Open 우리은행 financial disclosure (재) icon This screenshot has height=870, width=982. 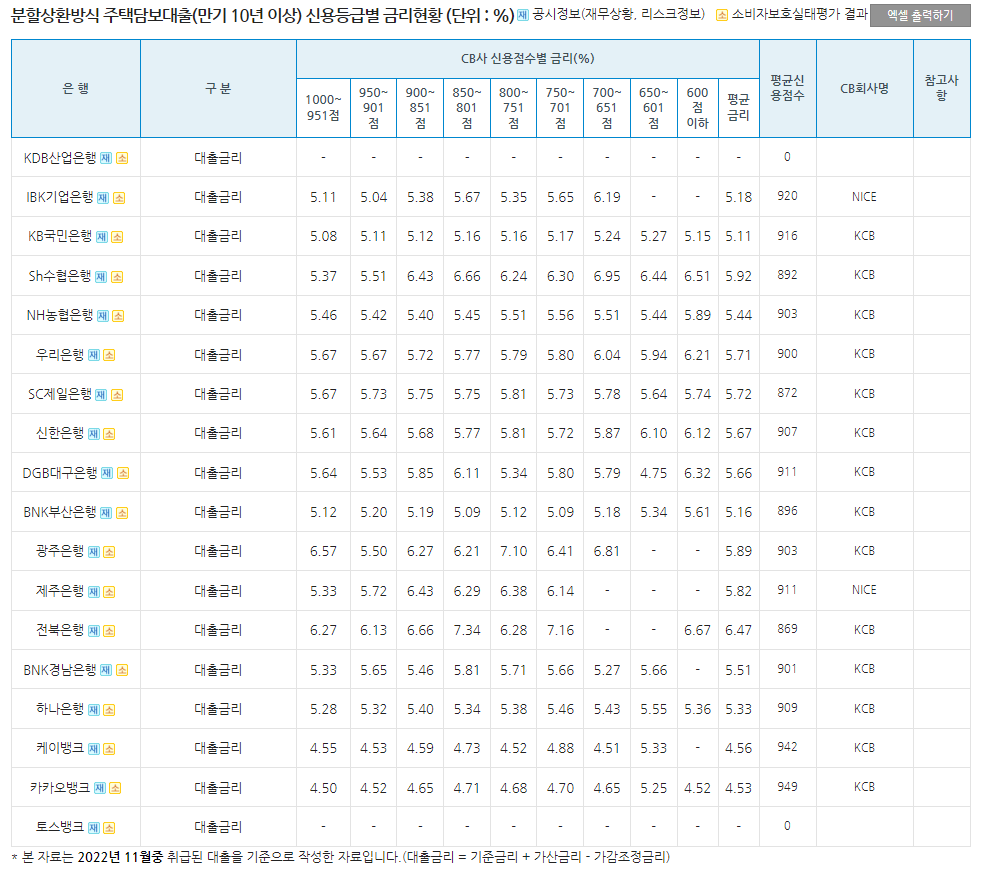[x=93, y=355]
